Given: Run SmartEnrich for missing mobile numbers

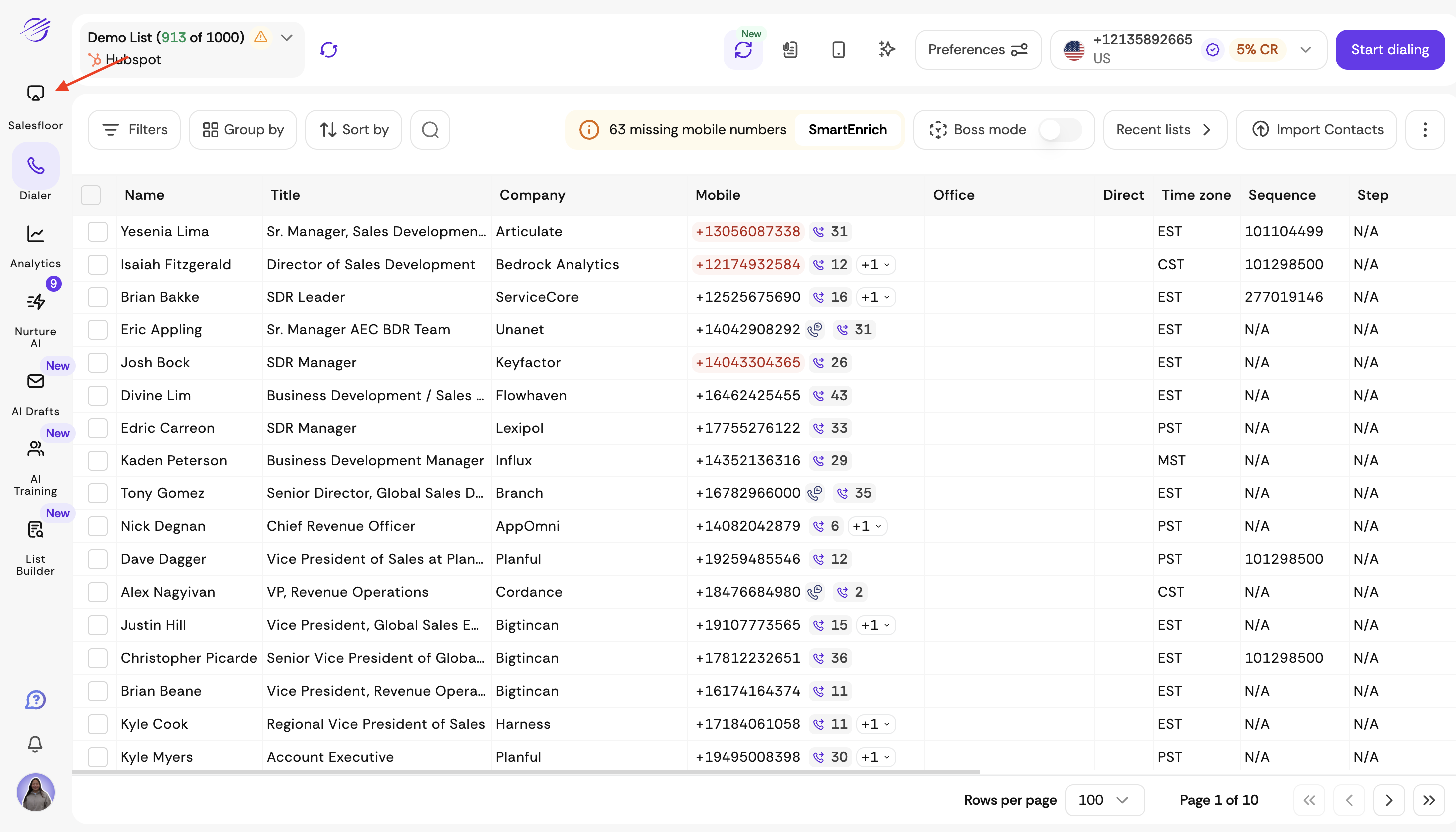Looking at the screenshot, I should click(x=848, y=130).
